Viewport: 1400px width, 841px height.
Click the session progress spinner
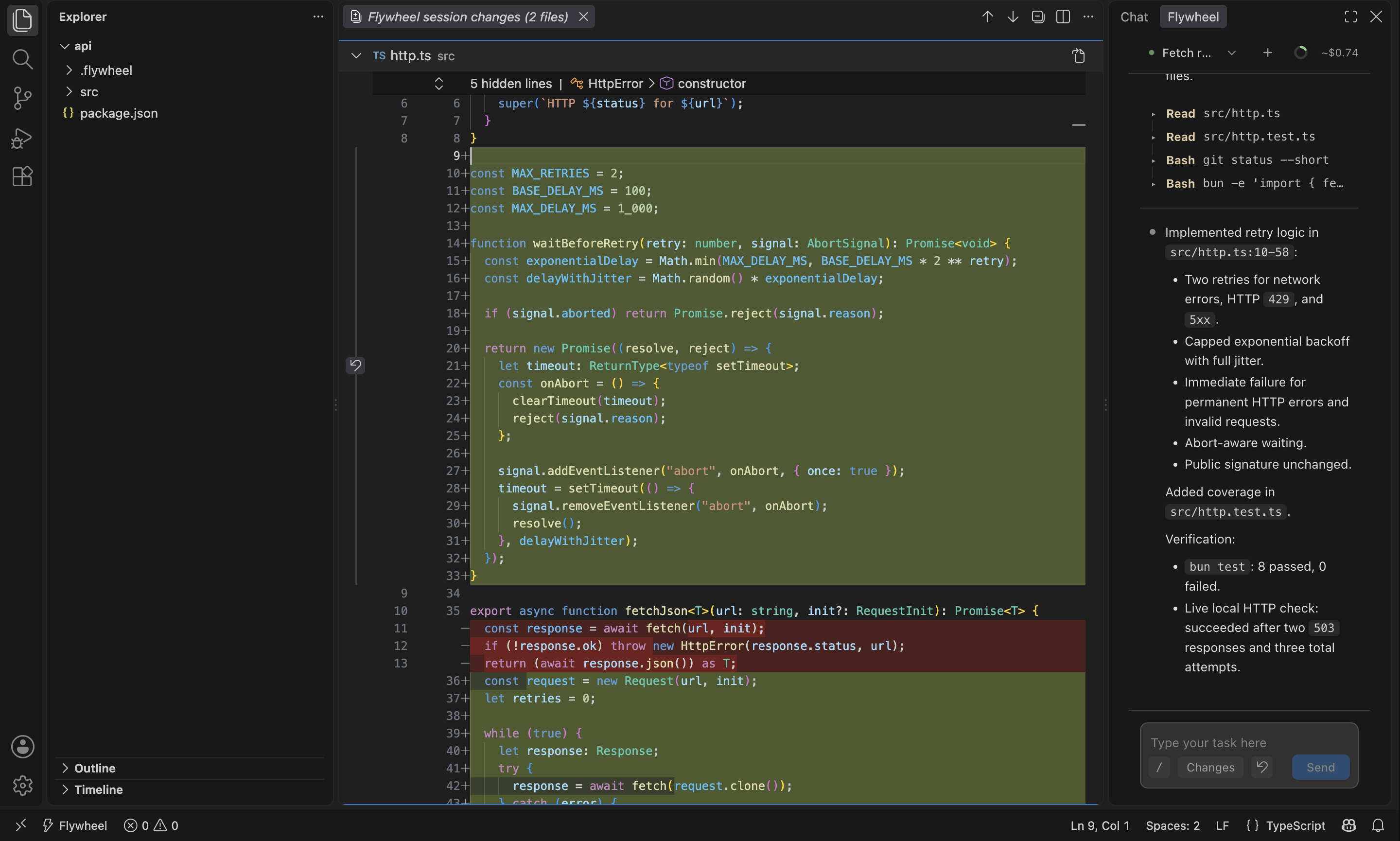(1301, 53)
